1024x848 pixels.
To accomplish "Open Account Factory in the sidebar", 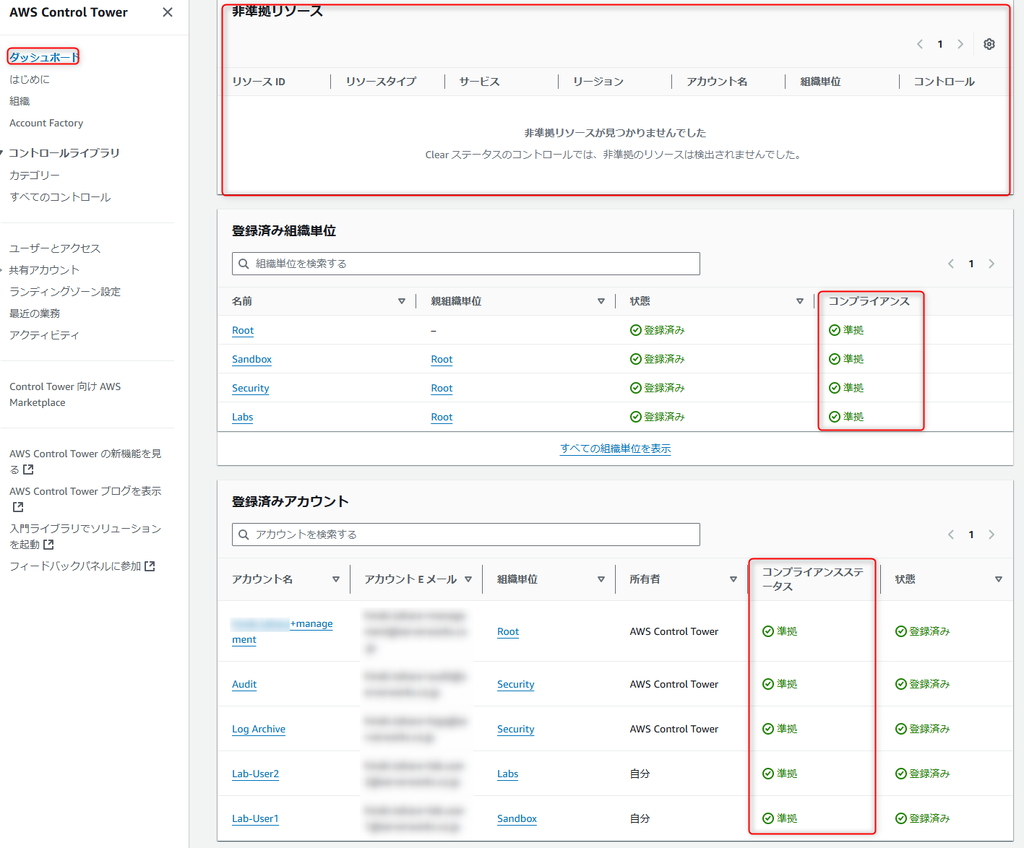I will pyautogui.click(x=46, y=123).
